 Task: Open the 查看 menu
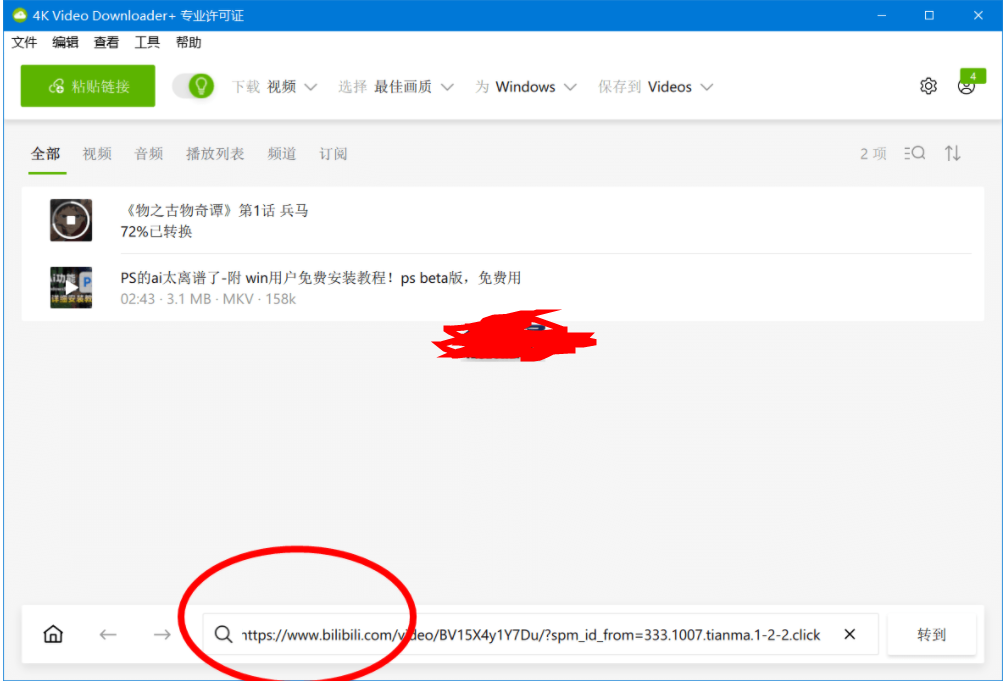pos(106,42)
